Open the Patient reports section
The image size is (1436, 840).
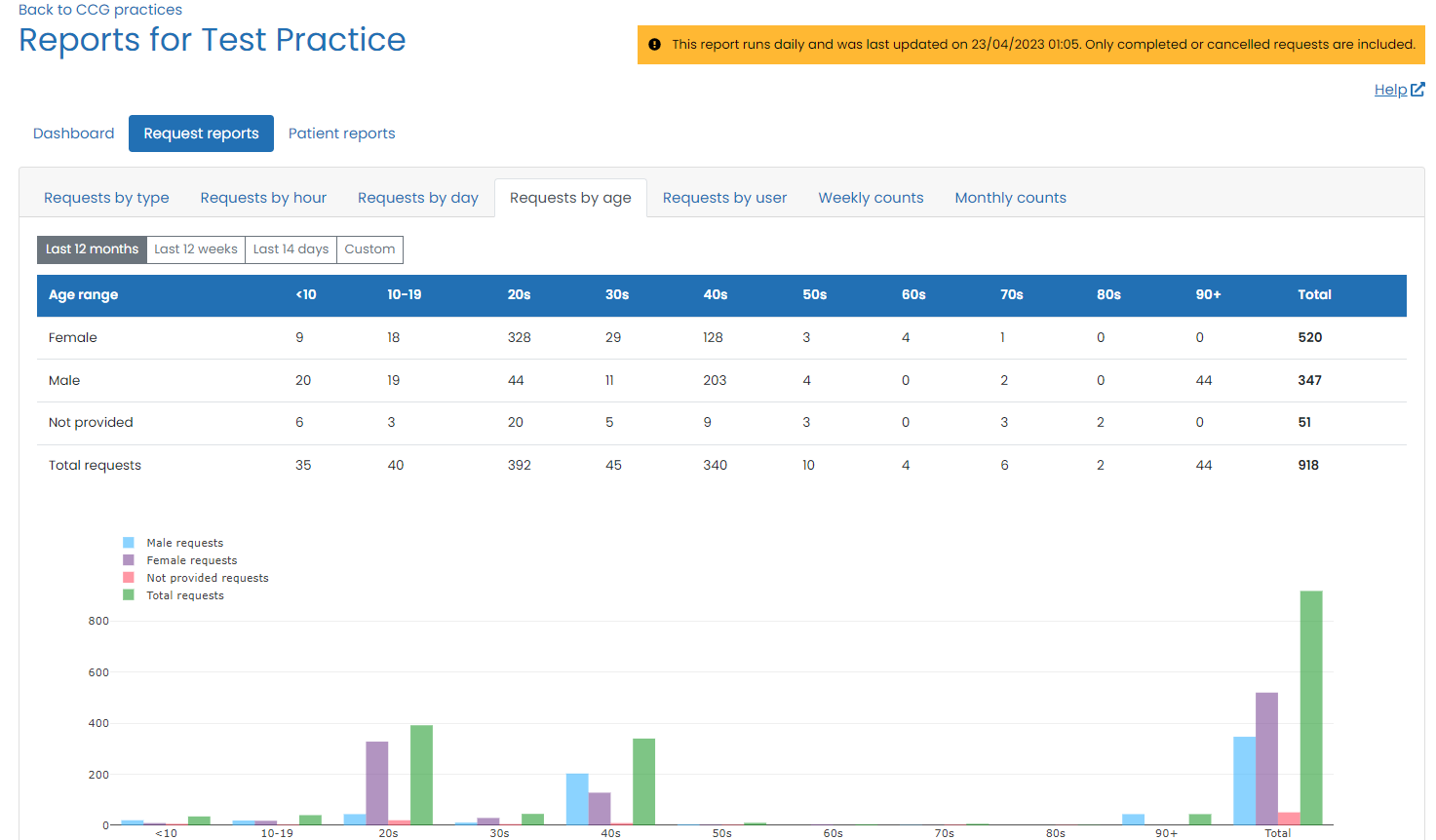[x=341, y=134]
